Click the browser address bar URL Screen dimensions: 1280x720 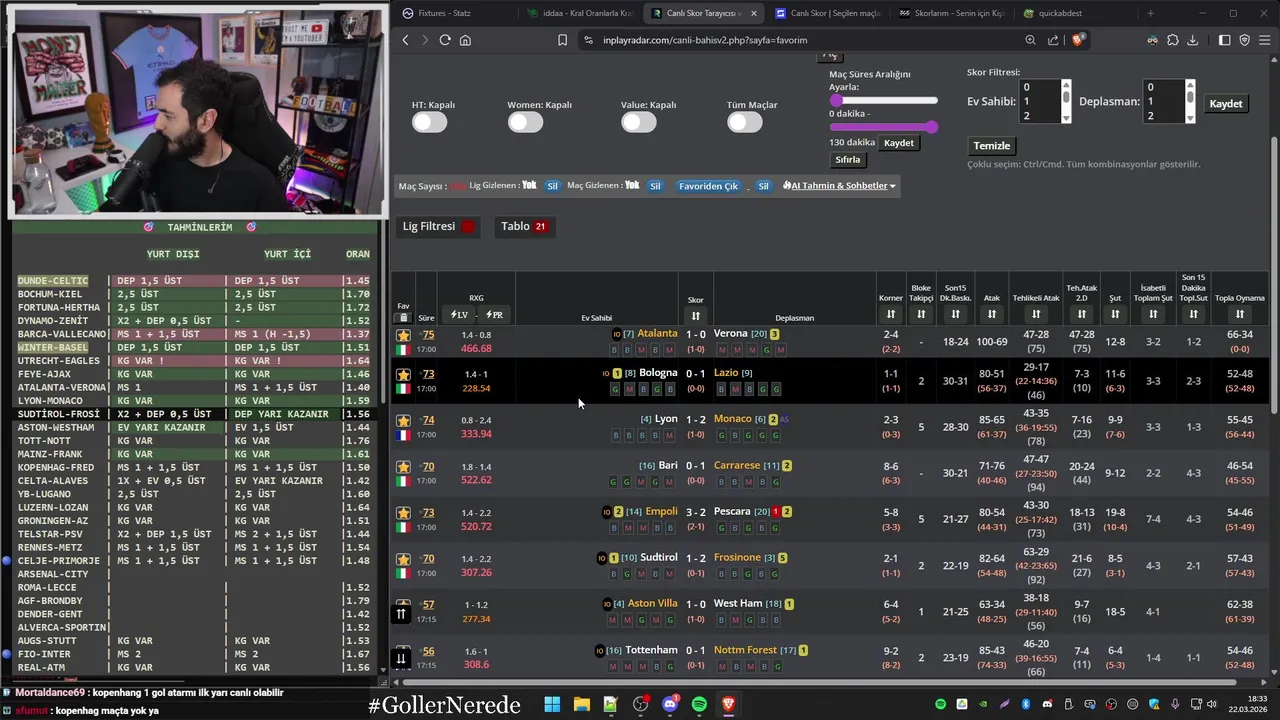point(705,40)
